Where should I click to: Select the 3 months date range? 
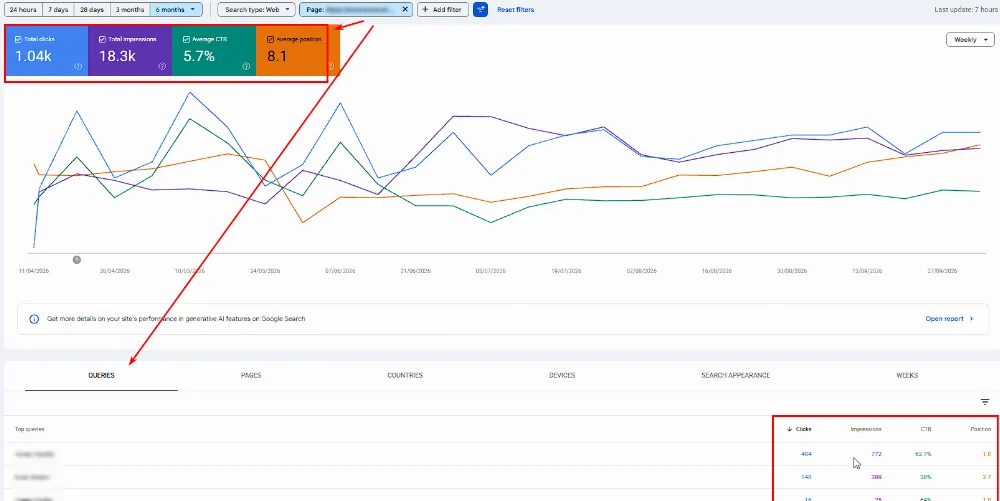coord(129,10)
